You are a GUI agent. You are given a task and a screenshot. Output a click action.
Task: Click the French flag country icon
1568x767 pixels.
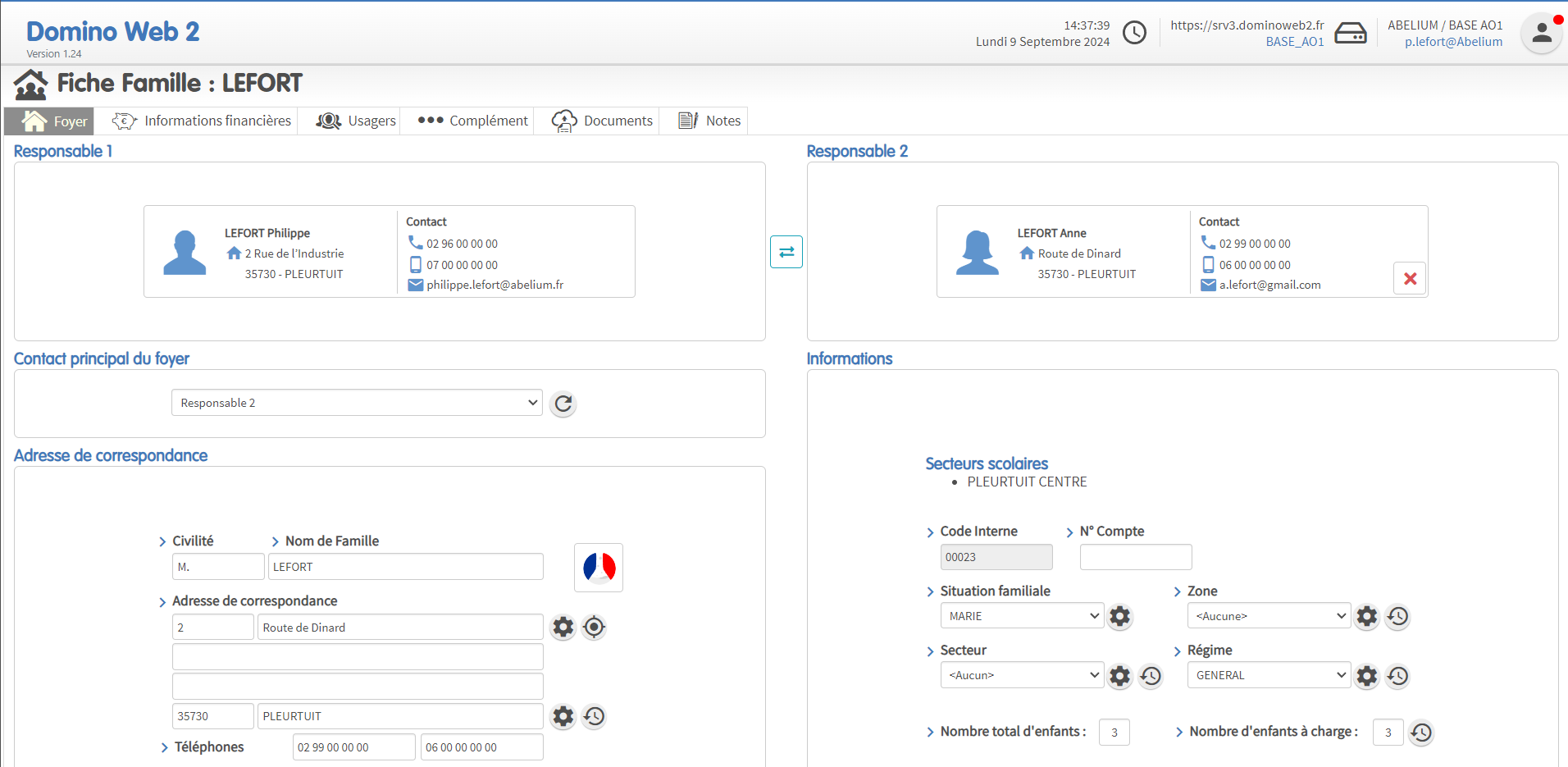point(599,567)
